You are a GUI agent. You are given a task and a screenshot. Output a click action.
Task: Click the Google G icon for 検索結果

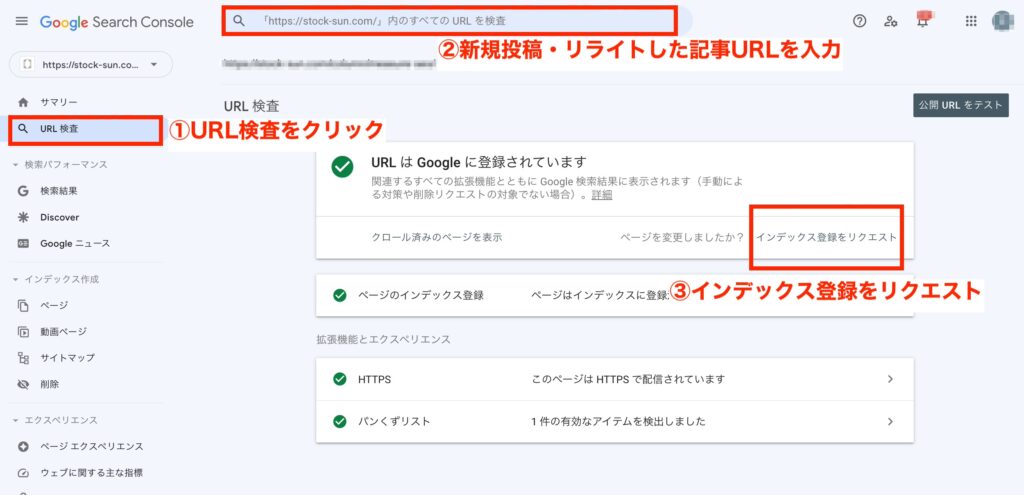24,191
